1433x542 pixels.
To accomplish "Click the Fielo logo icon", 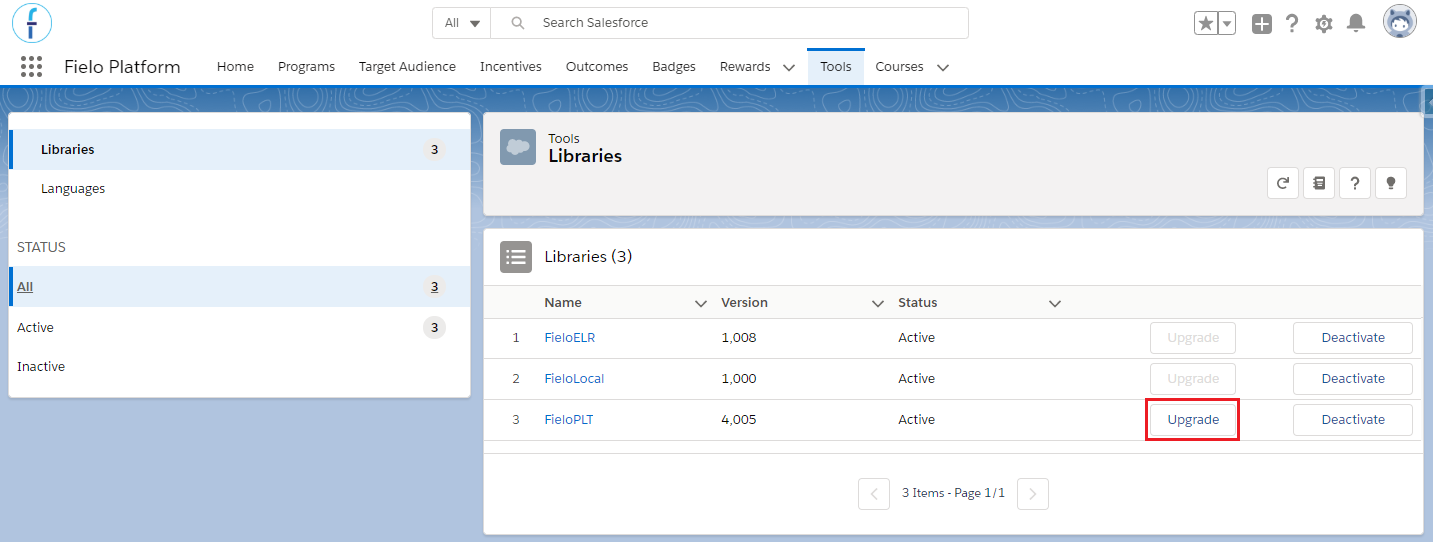I will [x=32, y=22].
